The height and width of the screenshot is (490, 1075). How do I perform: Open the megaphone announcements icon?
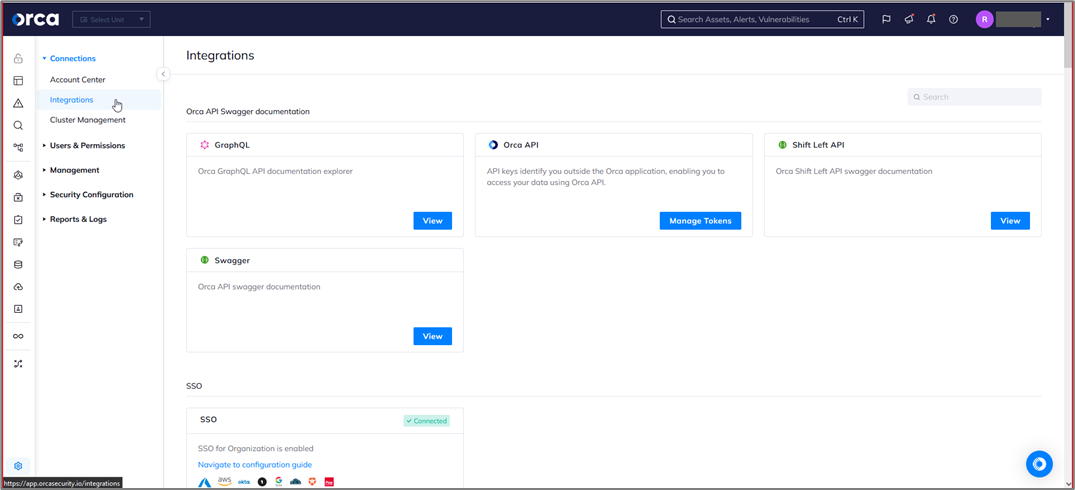pos(909,19)
